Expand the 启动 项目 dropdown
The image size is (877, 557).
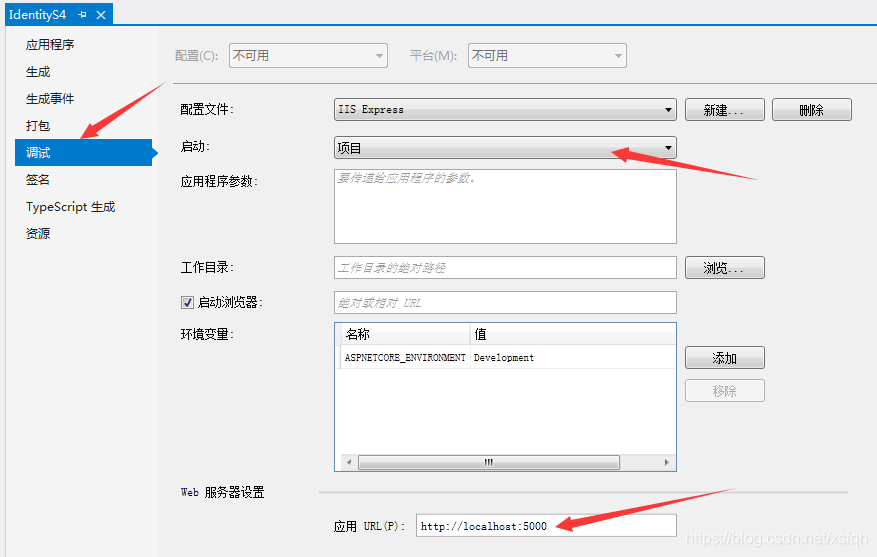coord(505,148)
